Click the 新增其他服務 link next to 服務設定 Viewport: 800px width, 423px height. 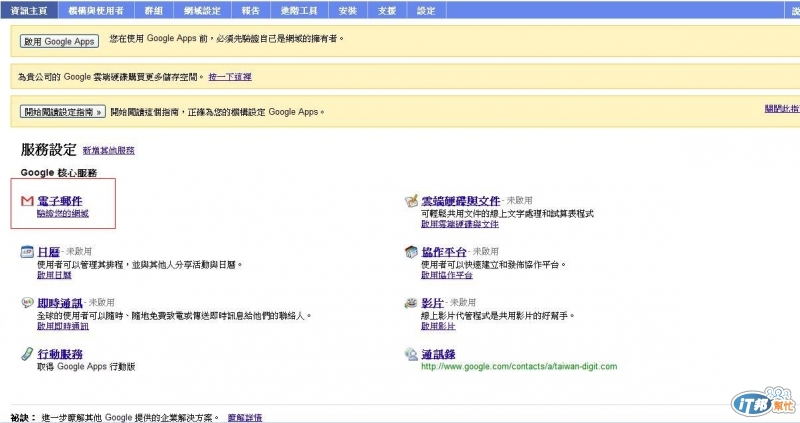coord(109,151)
